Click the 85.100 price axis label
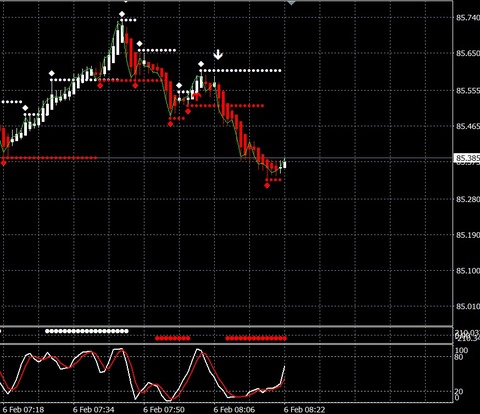Image resolution: width=480 pixels, height=414 pixels. [468, 270]
